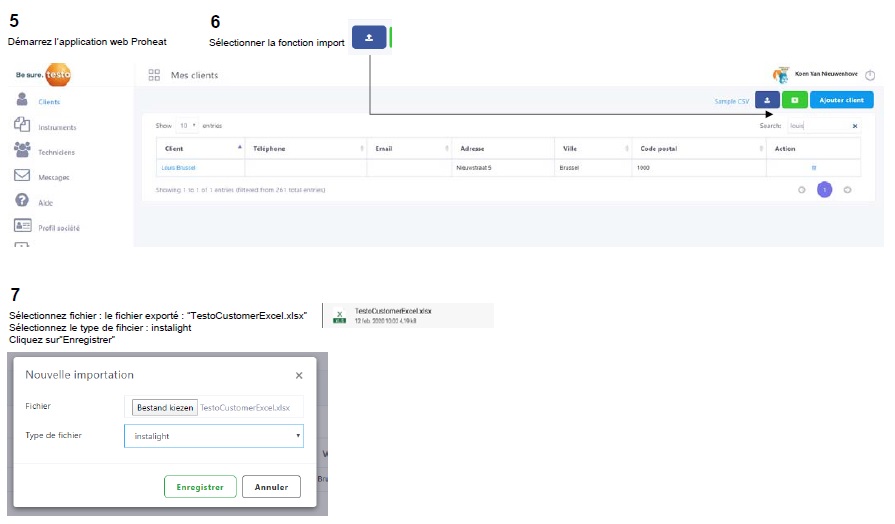Close the Nouvelle importation dialog with the x
Screen dimensions: 895x524
point(299,376)
